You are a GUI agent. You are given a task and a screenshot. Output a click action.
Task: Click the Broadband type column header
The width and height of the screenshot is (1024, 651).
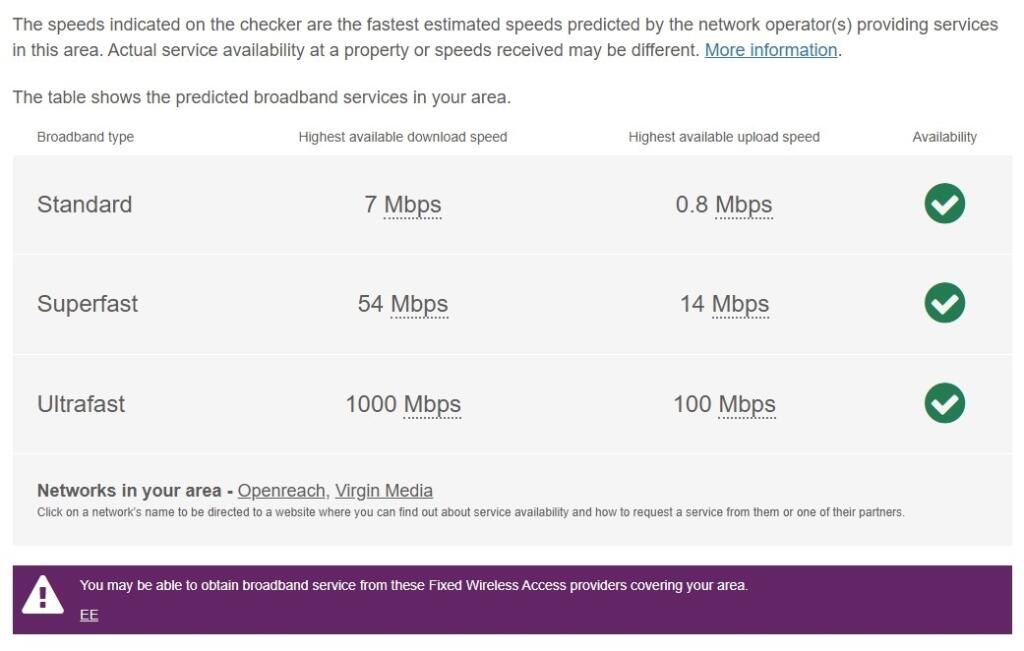tap(85, 137)
